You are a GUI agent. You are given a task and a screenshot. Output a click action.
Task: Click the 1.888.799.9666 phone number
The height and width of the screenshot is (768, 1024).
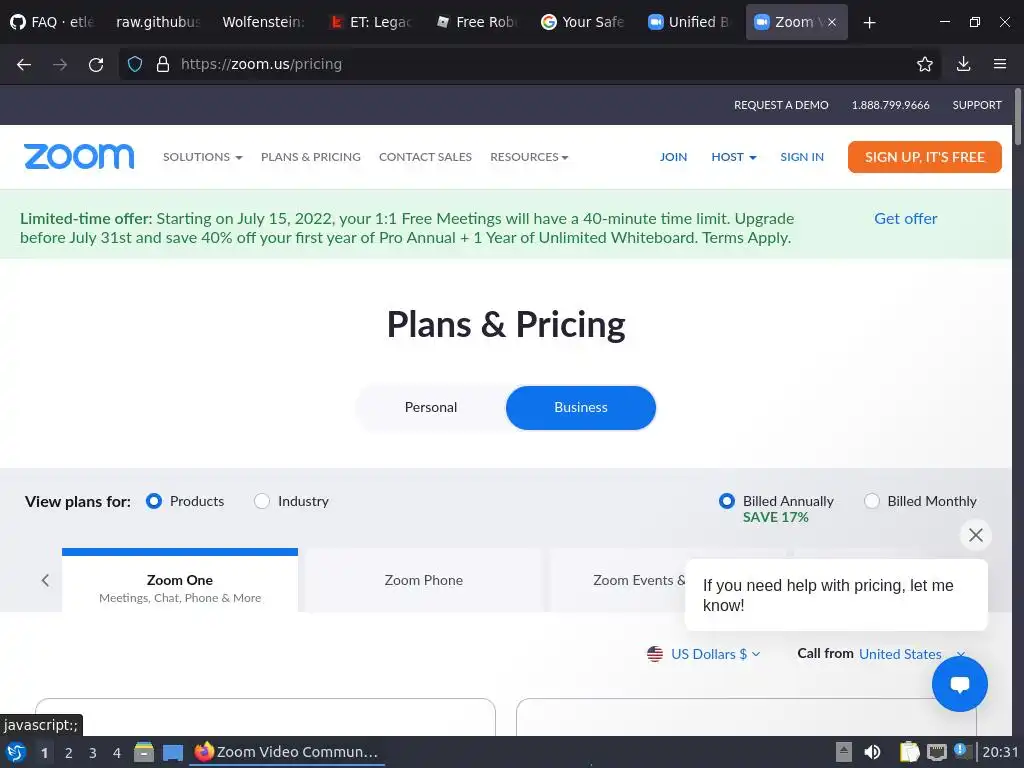coord(890,105)
